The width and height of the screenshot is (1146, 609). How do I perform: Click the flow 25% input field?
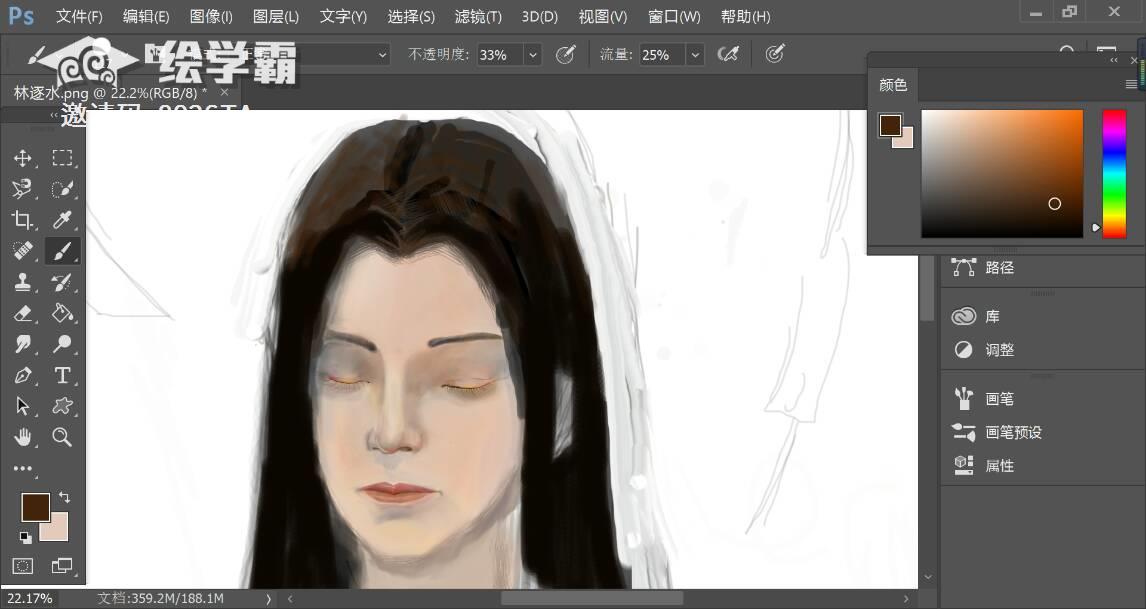point(663,55)
